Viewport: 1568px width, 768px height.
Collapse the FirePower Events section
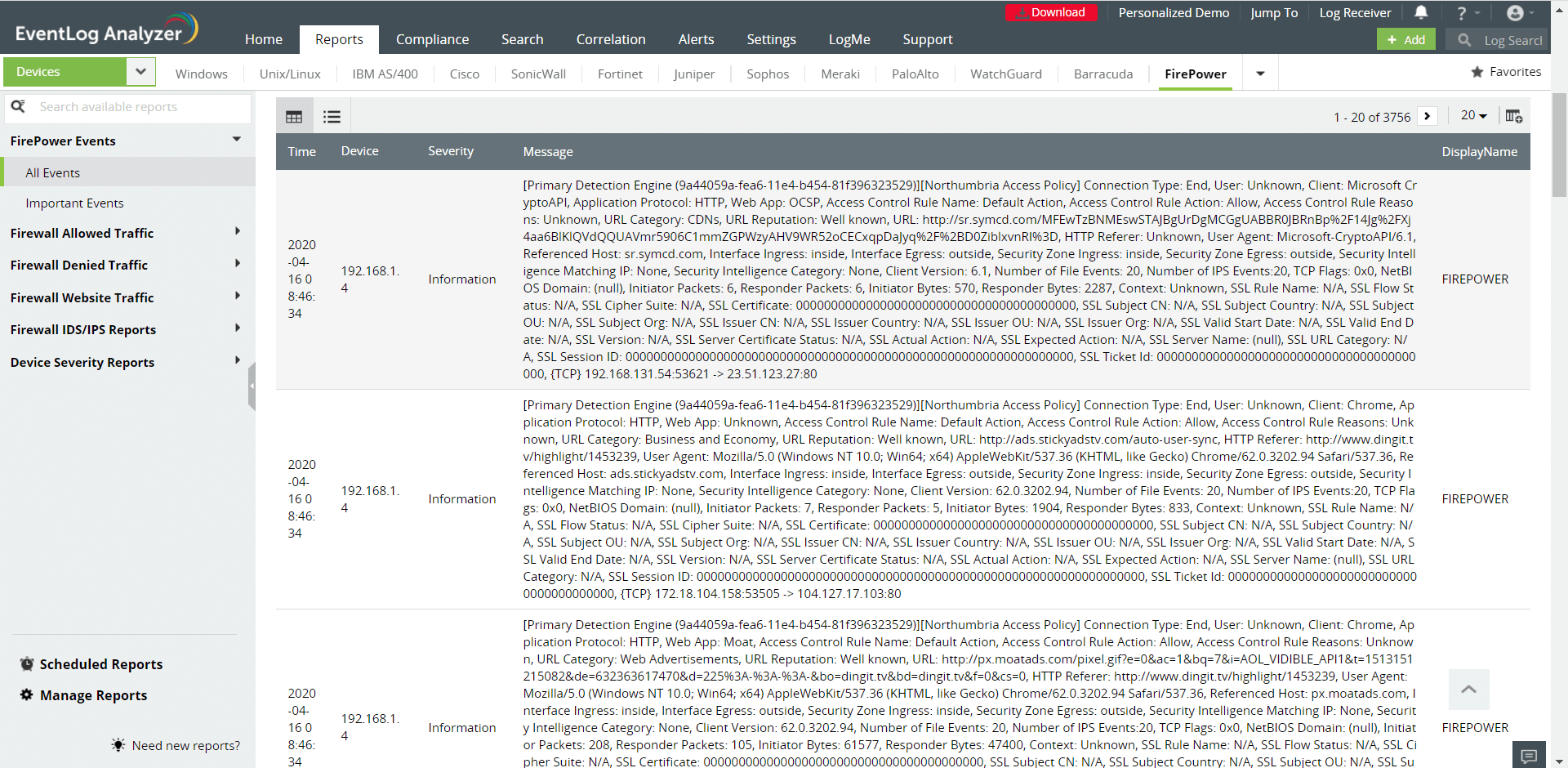[237, 140]
